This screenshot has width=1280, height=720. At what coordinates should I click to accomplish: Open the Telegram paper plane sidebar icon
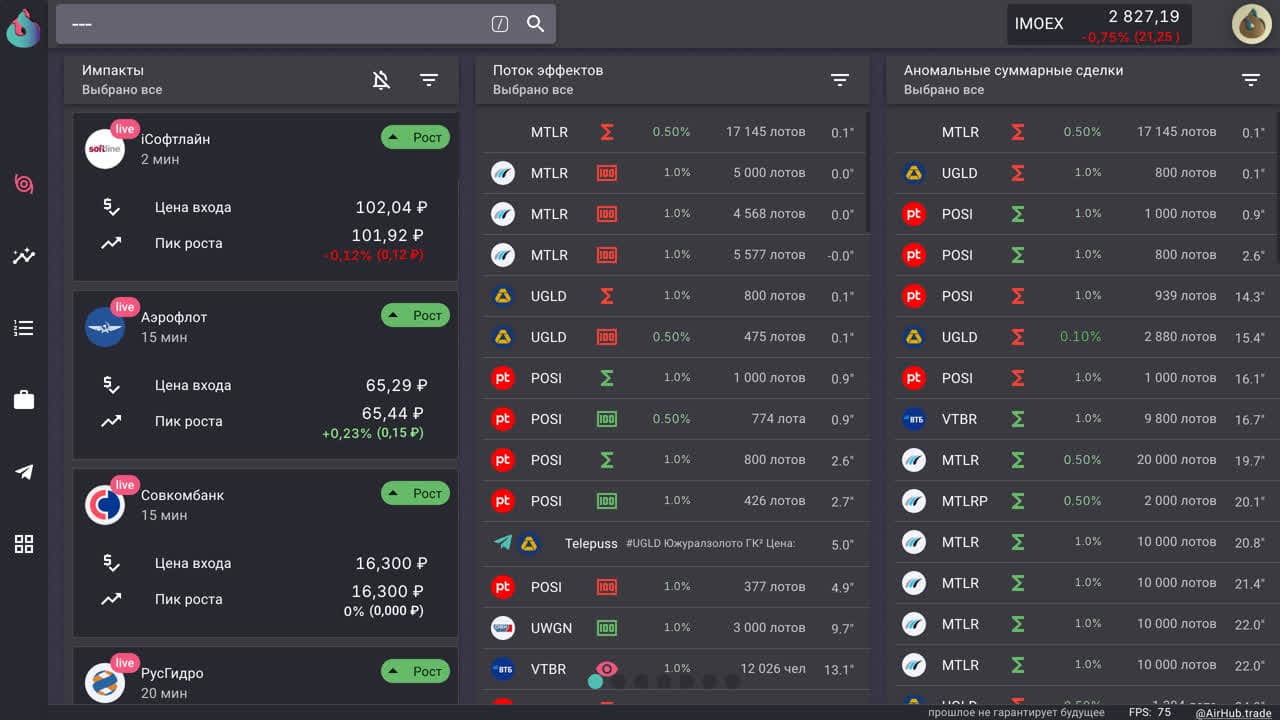point(24,472)
